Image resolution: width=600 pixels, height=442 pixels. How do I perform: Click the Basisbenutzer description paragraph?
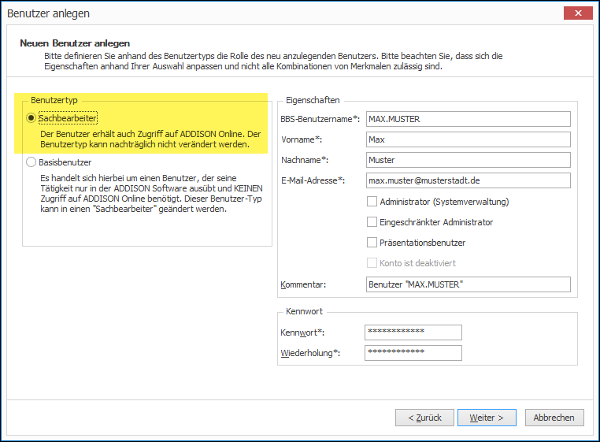tap(151, 194)
